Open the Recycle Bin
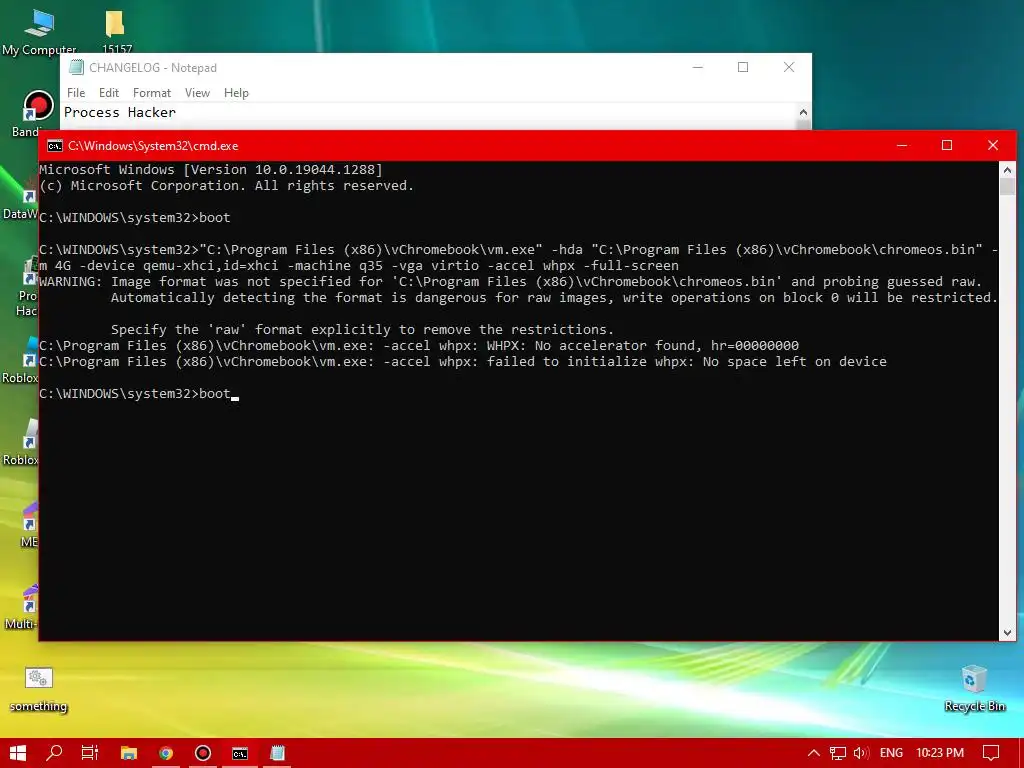The image size is (1024, 768). click(974, 688)
